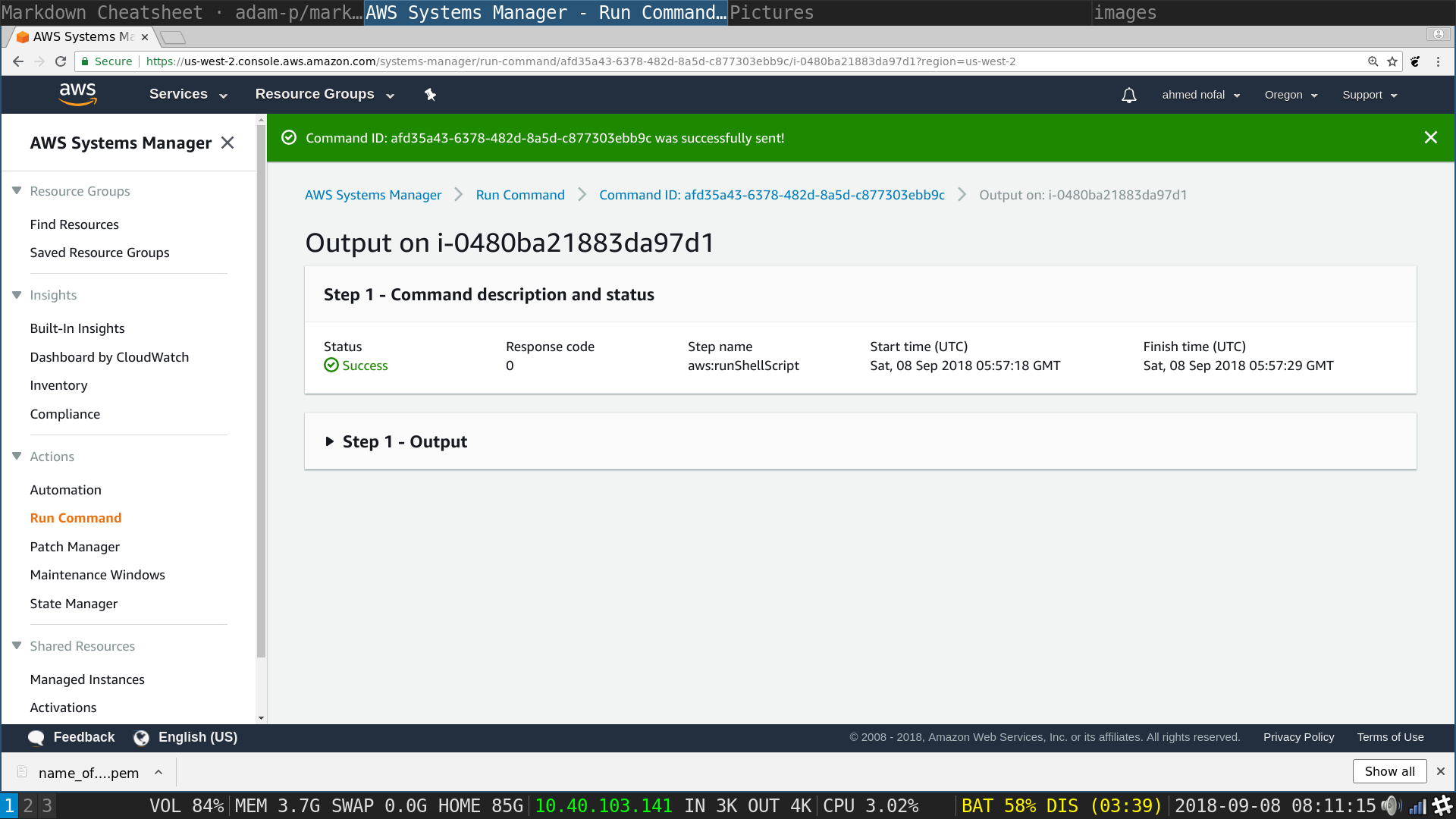Image resolution: width=1456 pixels, height=819 pixels.
Task: Click the pin shortcut icon in navbar
Action: 430,95
